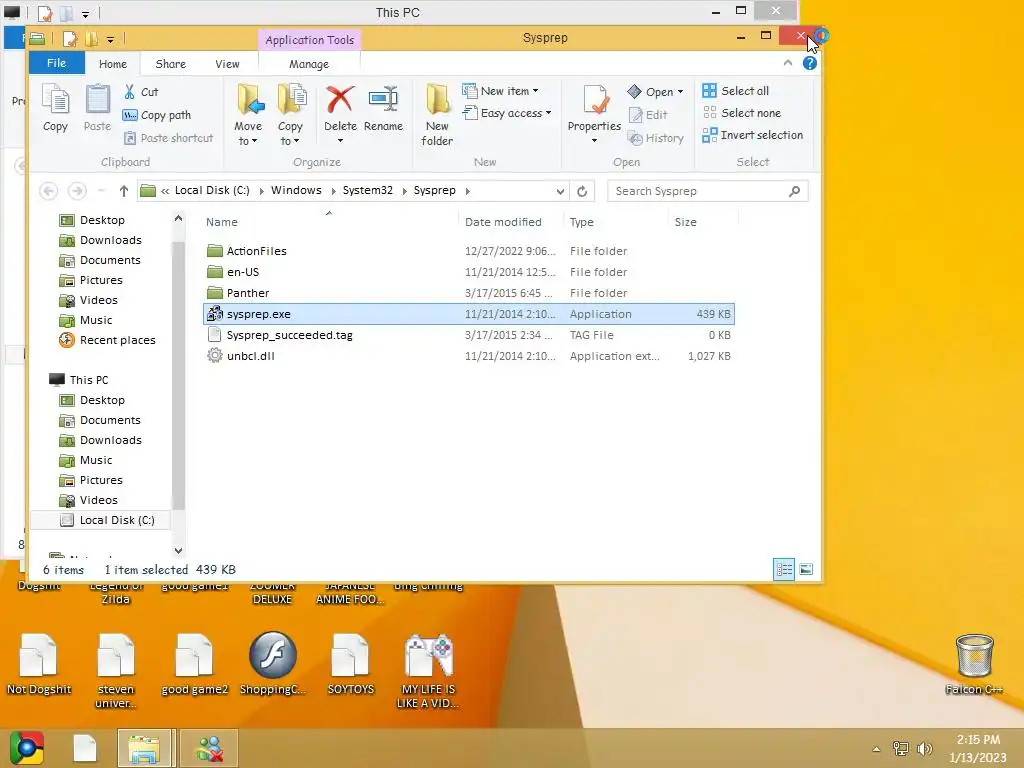Open quick access toolbar dropdown arrow
This screenshot has height=768, width=1024.
[110, 40]
